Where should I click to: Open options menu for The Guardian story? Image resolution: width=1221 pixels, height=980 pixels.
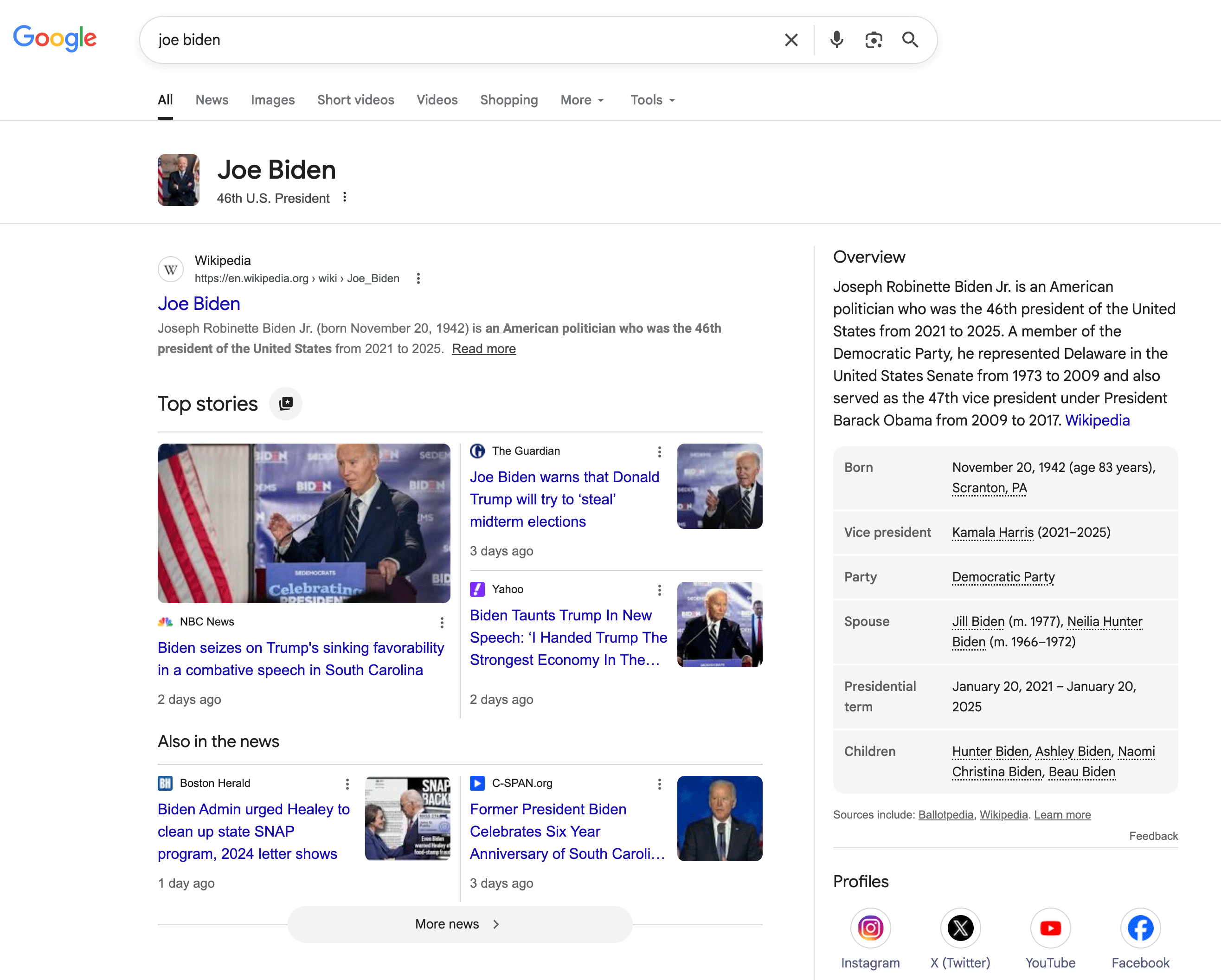(659, 451)
